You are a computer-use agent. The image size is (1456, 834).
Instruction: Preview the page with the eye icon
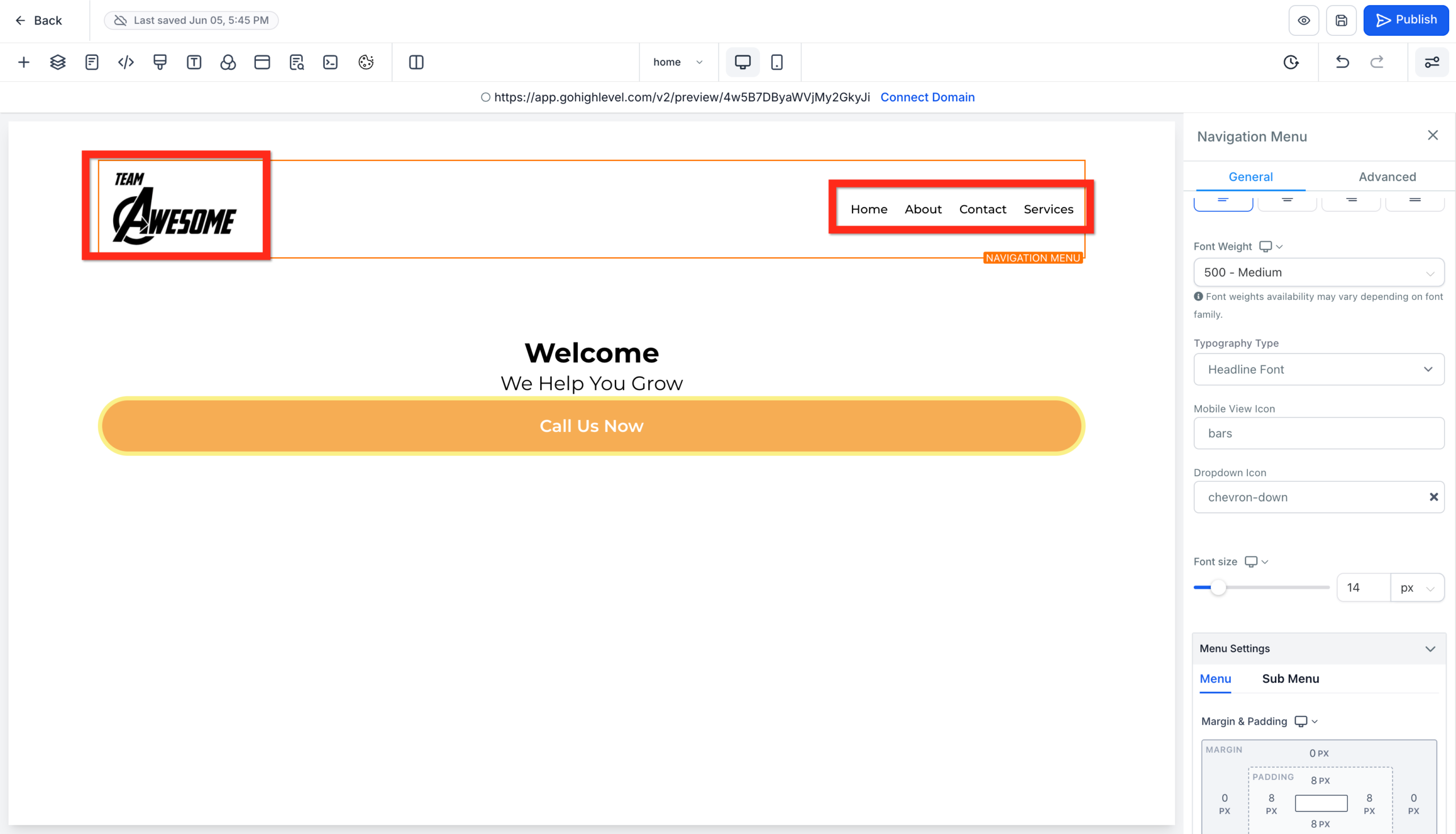[1304, 20]
